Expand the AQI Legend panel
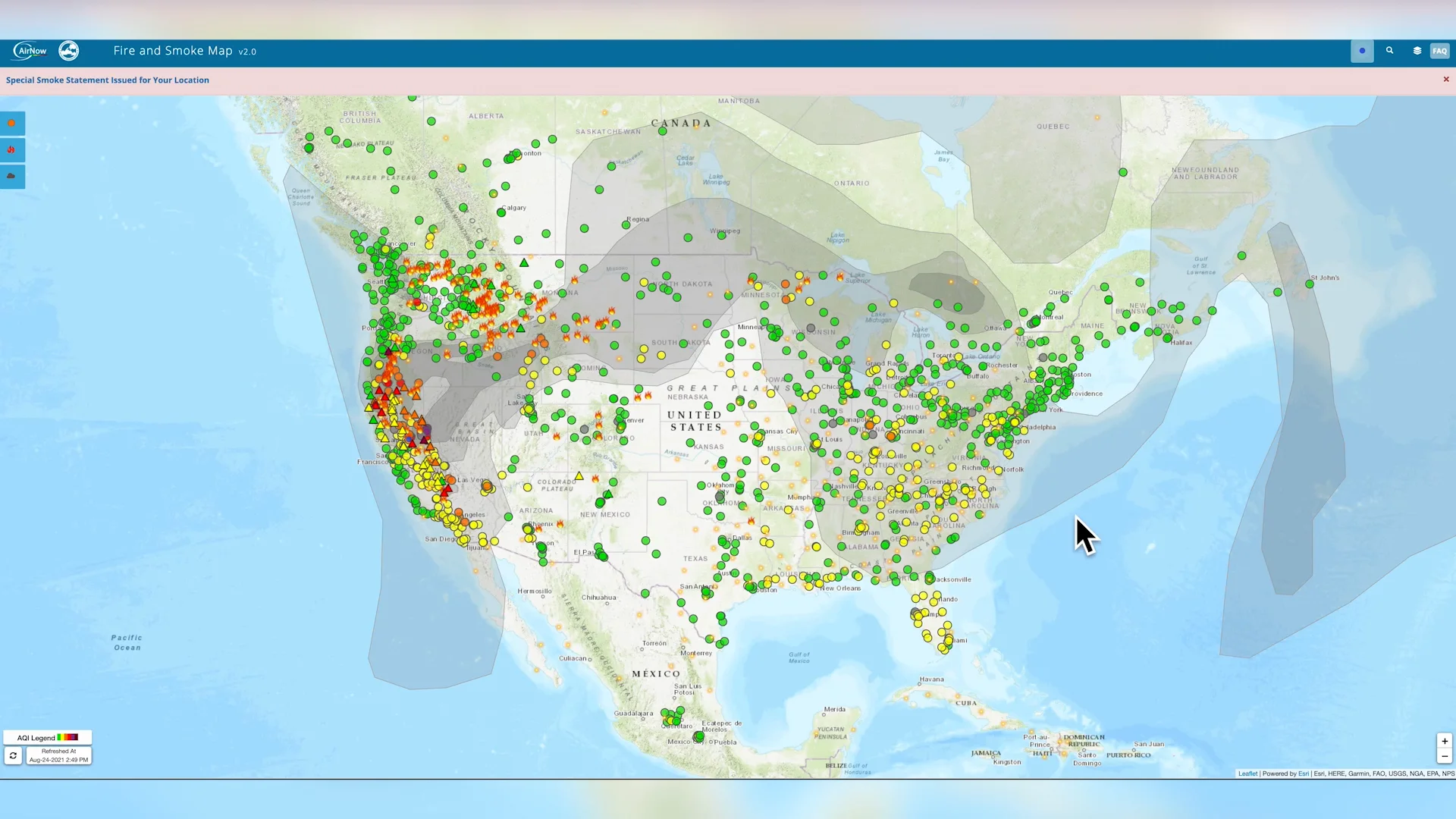Viewport: 1456px width, 819px height. 36,737
